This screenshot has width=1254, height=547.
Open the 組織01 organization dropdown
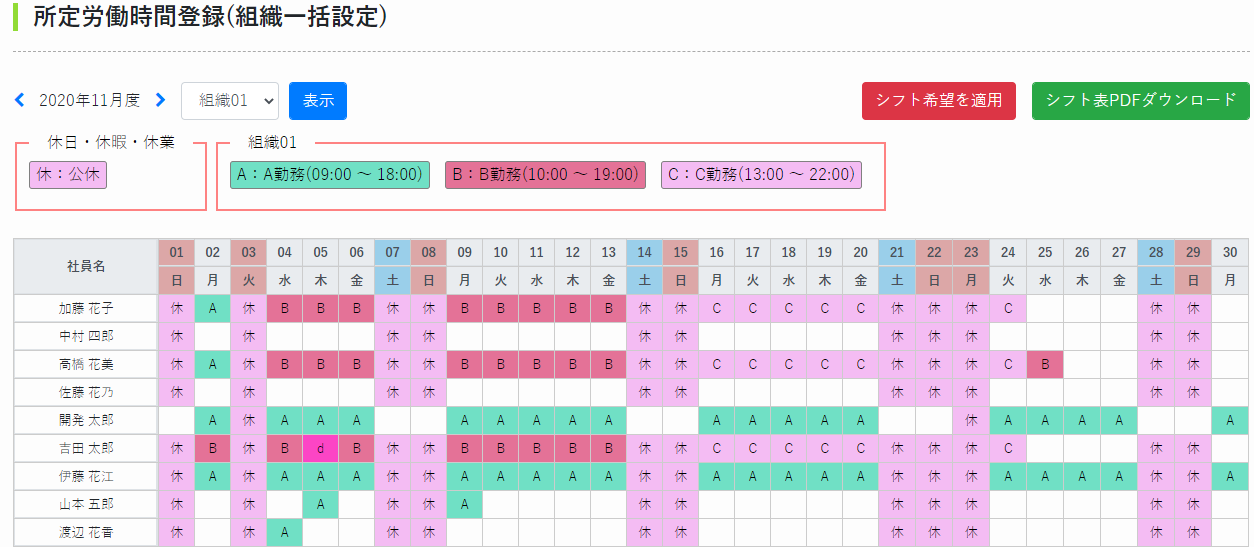[x=229, y=101]
